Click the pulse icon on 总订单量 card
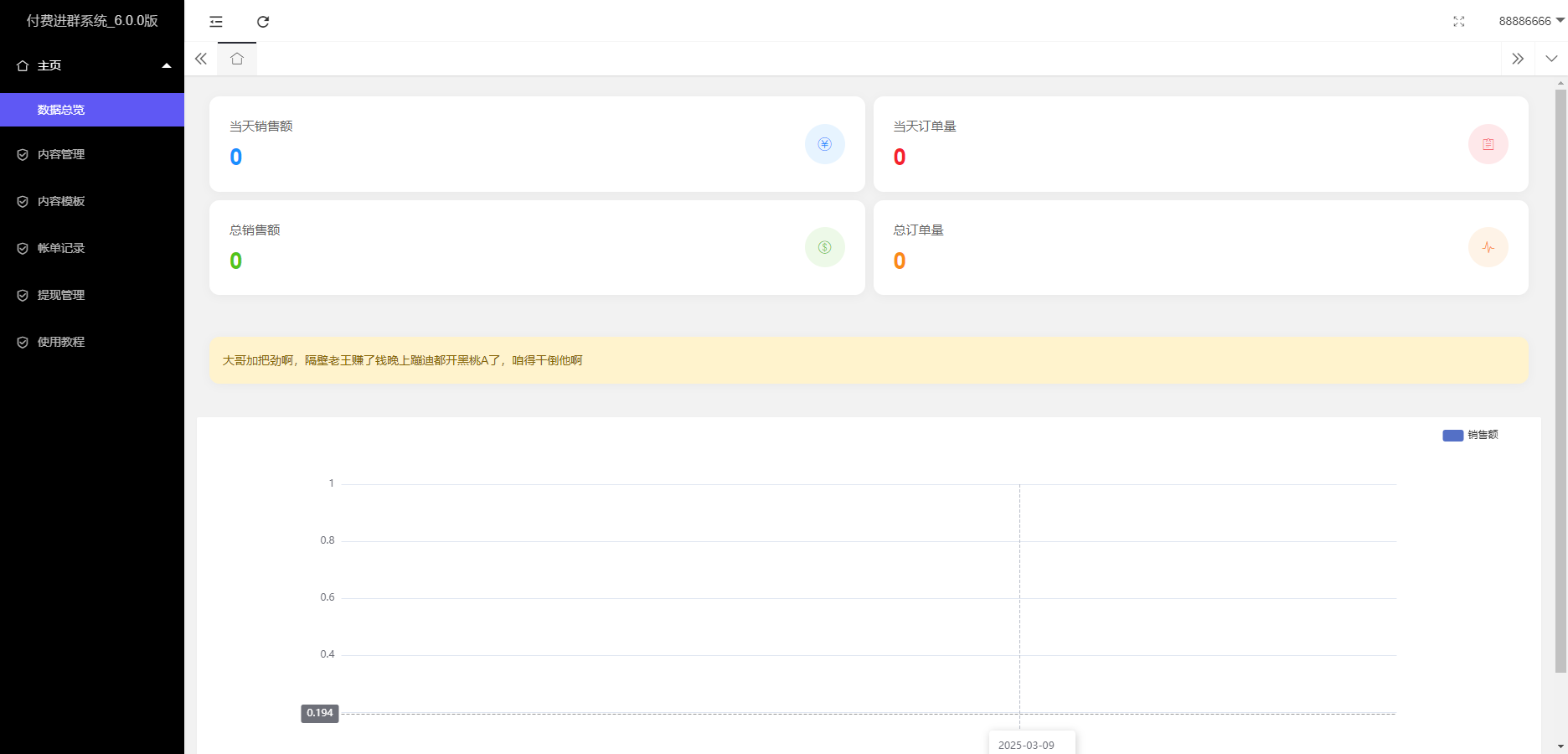Screen dimensions: 1568x754 click(x=1488, y=247)
